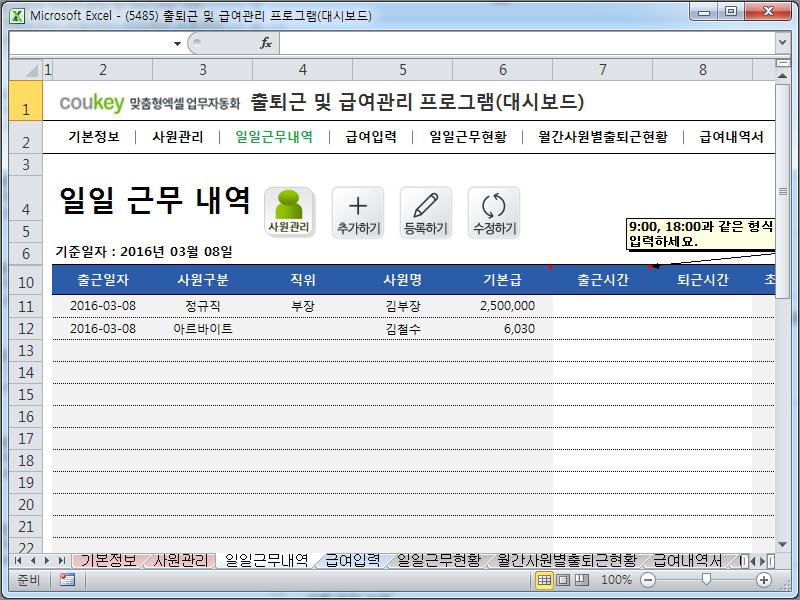800x600 pixels.
Task: Select row 11 header
Action: tap(26, 306)
